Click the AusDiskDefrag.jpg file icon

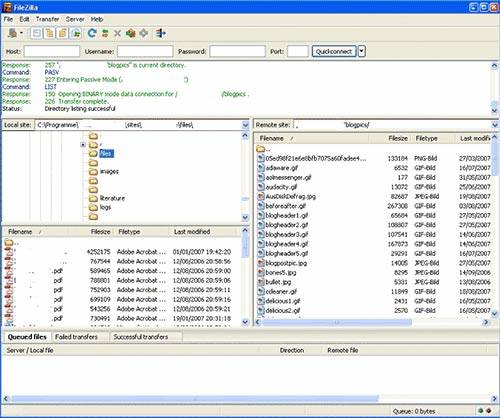(261, 196)
